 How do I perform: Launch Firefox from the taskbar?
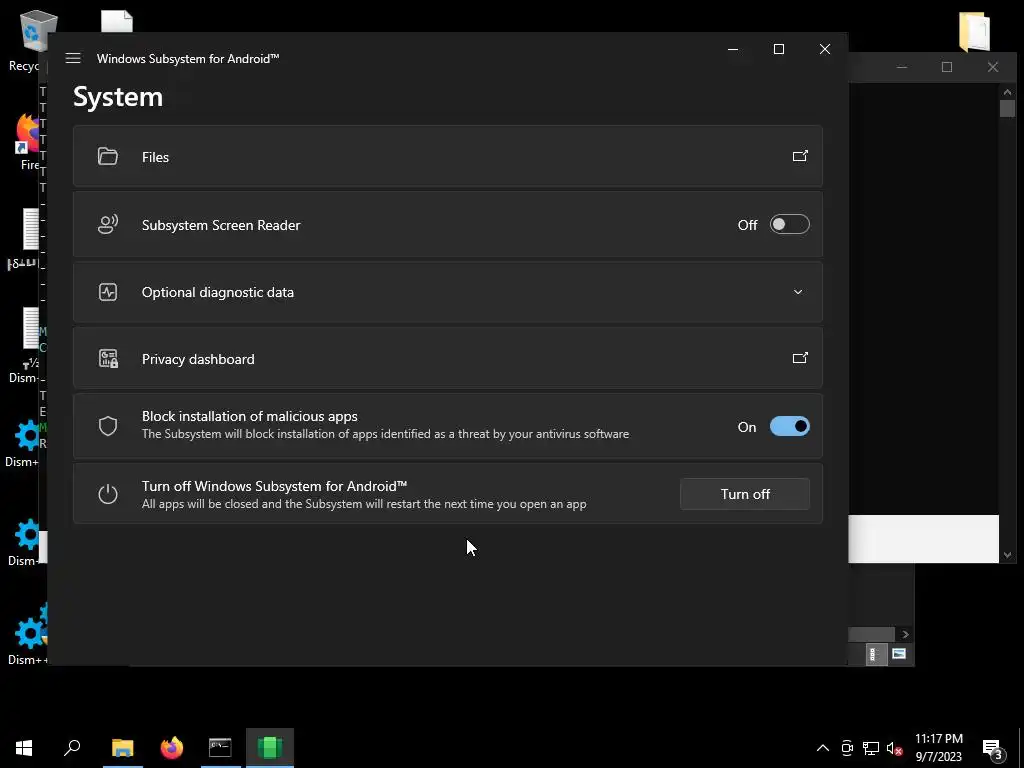pos(172,748)
